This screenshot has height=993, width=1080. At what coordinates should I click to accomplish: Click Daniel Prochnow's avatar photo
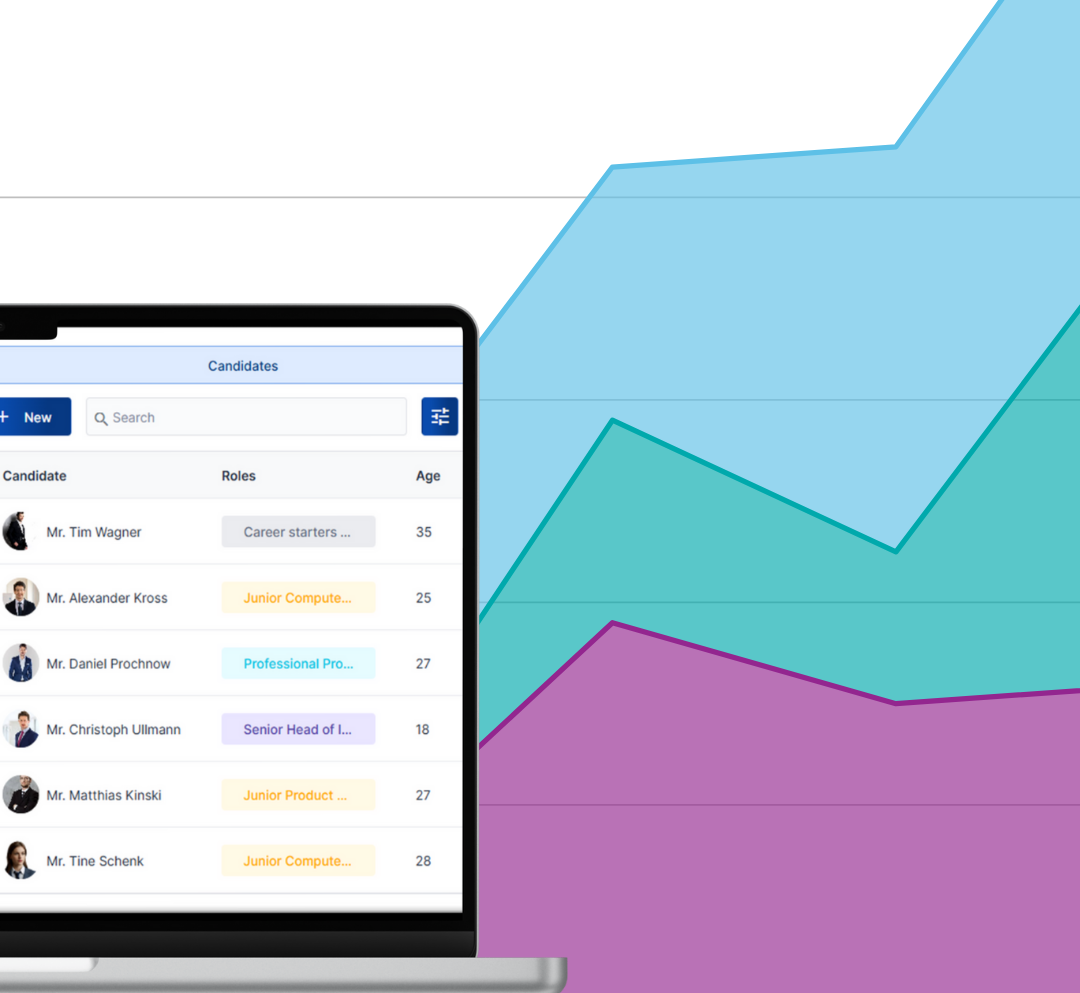[x=21, y=663]
